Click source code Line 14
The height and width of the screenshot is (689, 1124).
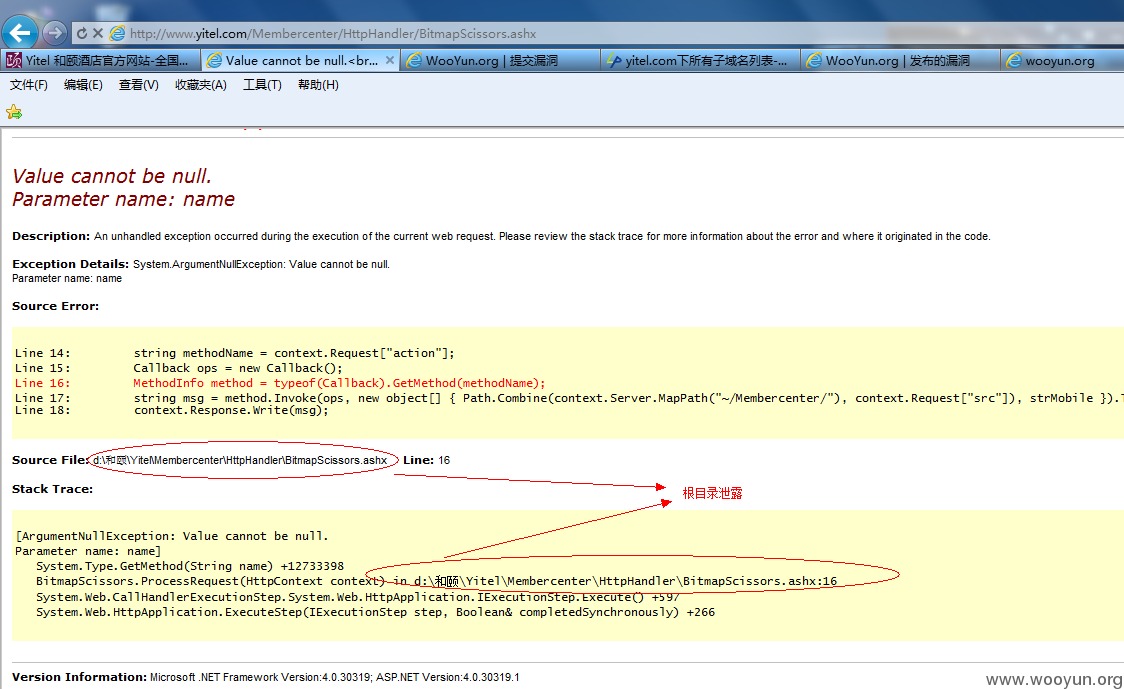tap(234, 353)
